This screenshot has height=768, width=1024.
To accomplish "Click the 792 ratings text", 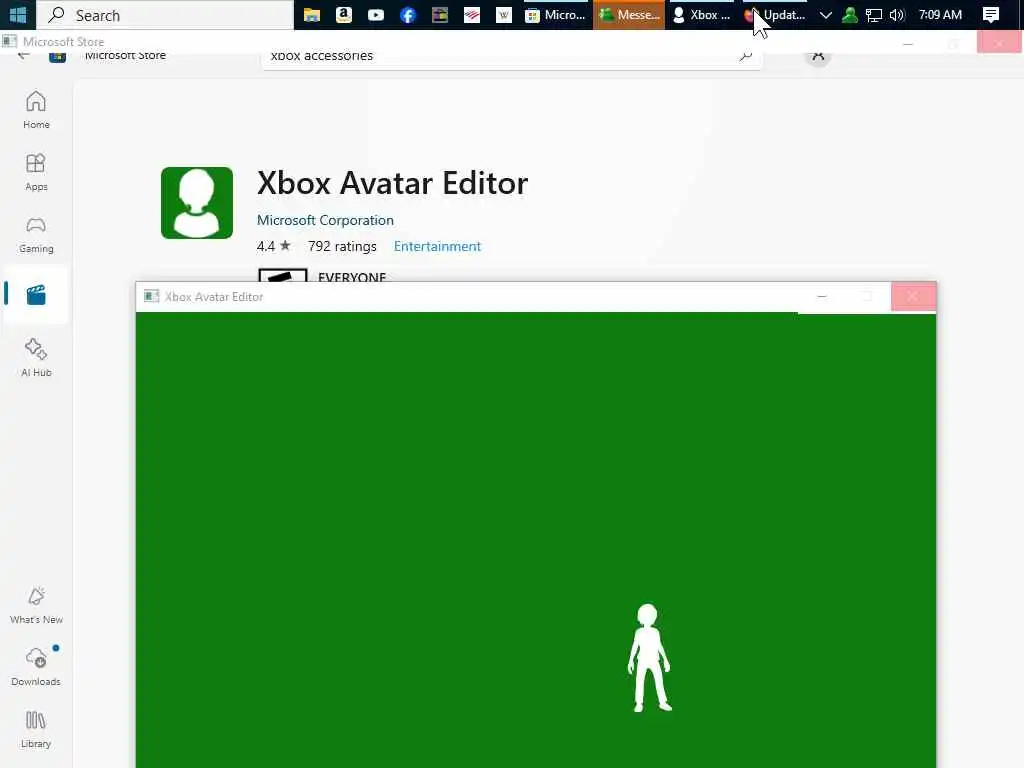I will click(x=342, y=246).
